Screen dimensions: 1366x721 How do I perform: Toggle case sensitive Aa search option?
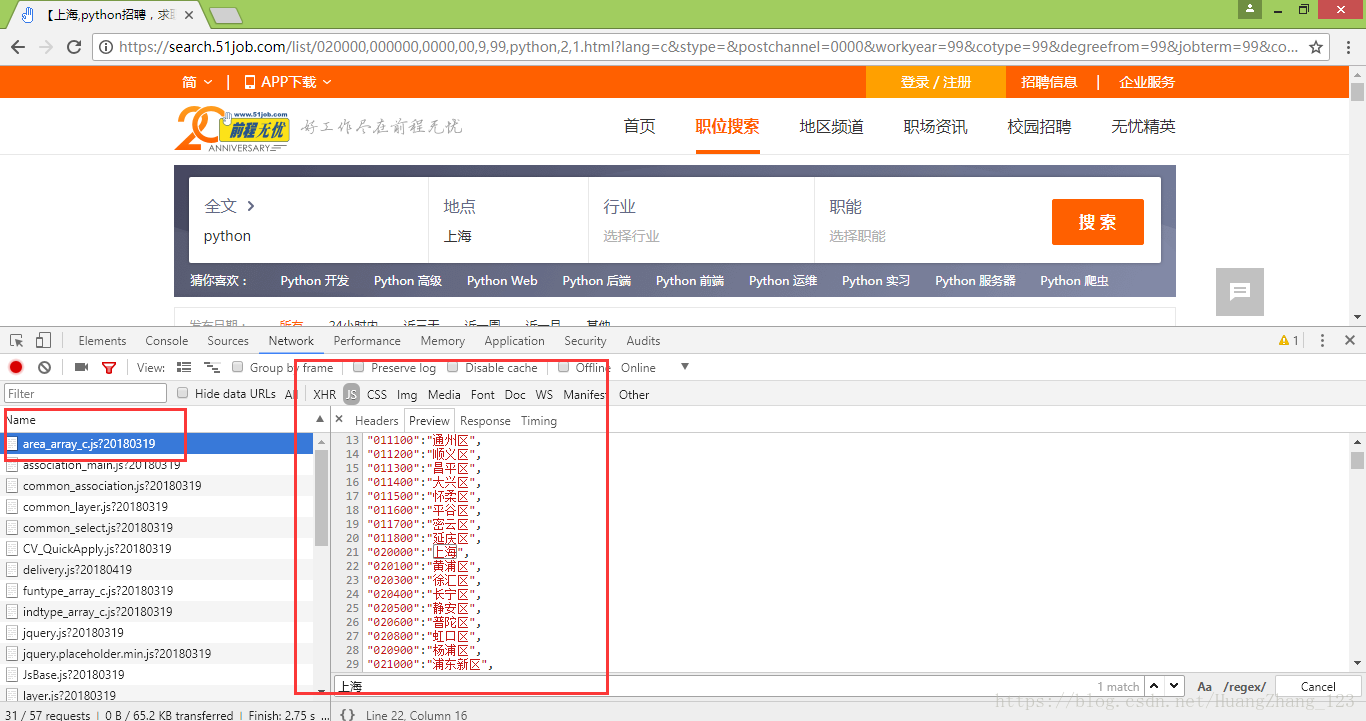(x=1204, y=687)
